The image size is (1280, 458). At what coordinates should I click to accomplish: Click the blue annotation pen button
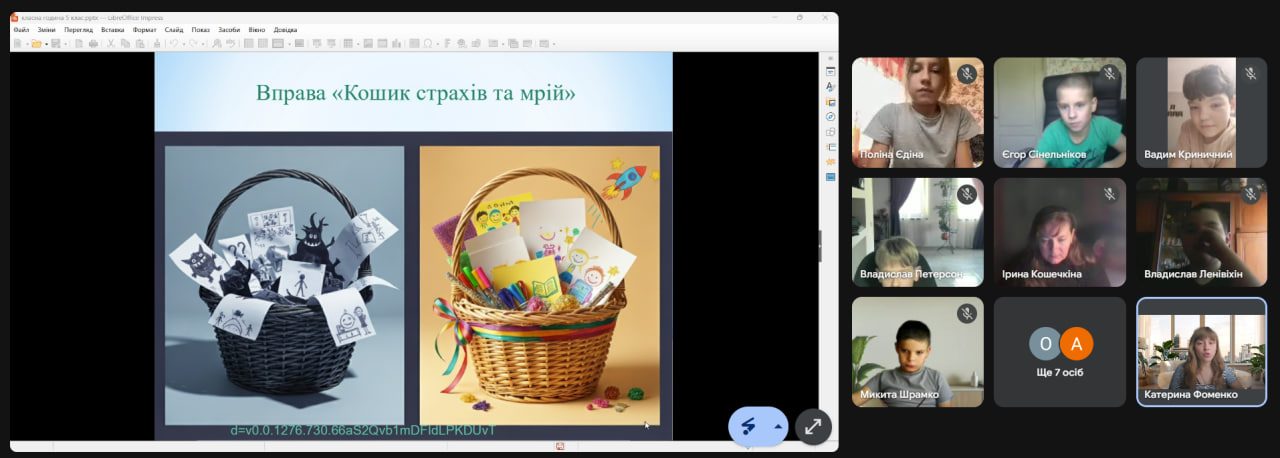pos(748,426)
